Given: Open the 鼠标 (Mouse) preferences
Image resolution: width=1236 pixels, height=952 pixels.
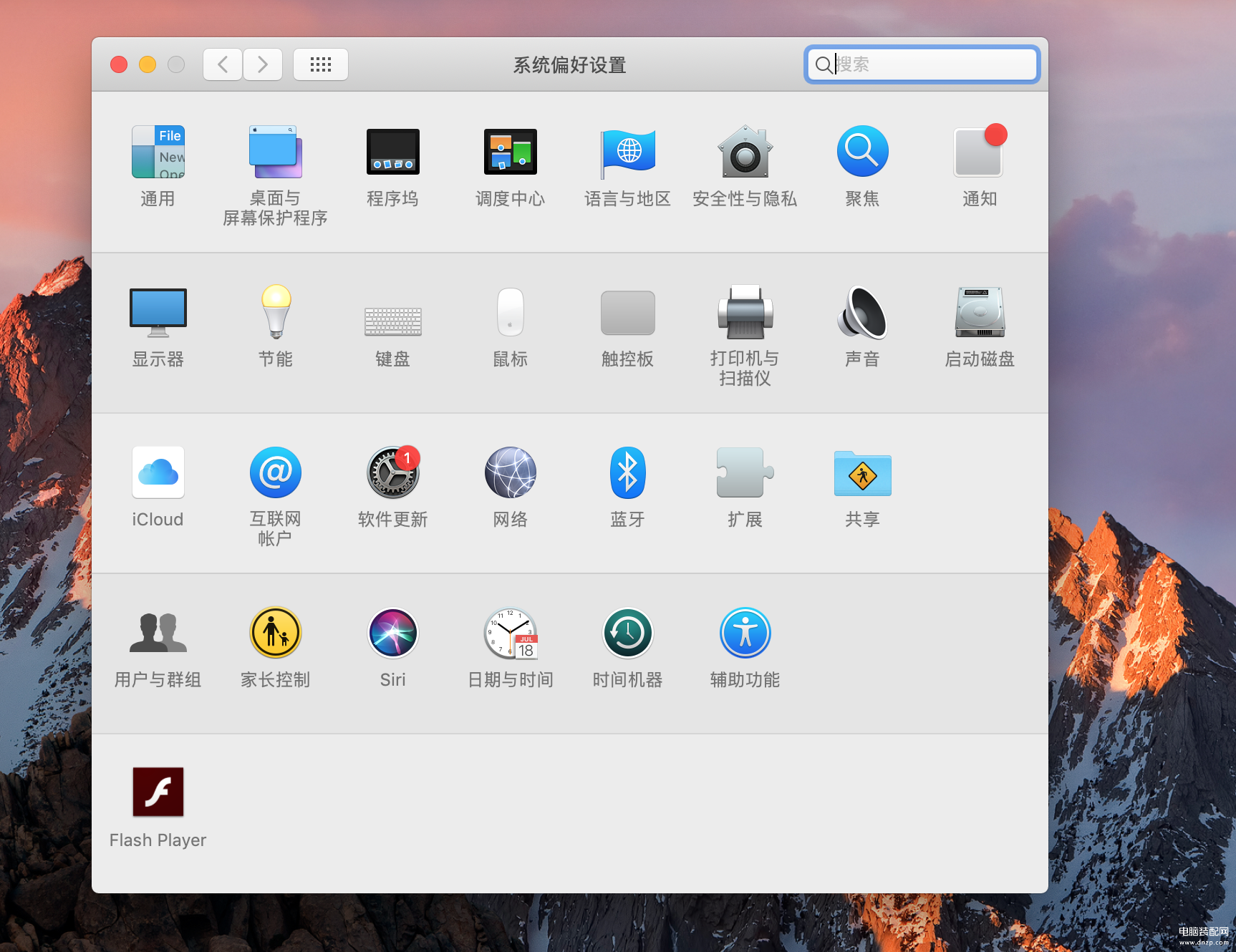Looking at the screenshot, I should click(x=511, y=312).
